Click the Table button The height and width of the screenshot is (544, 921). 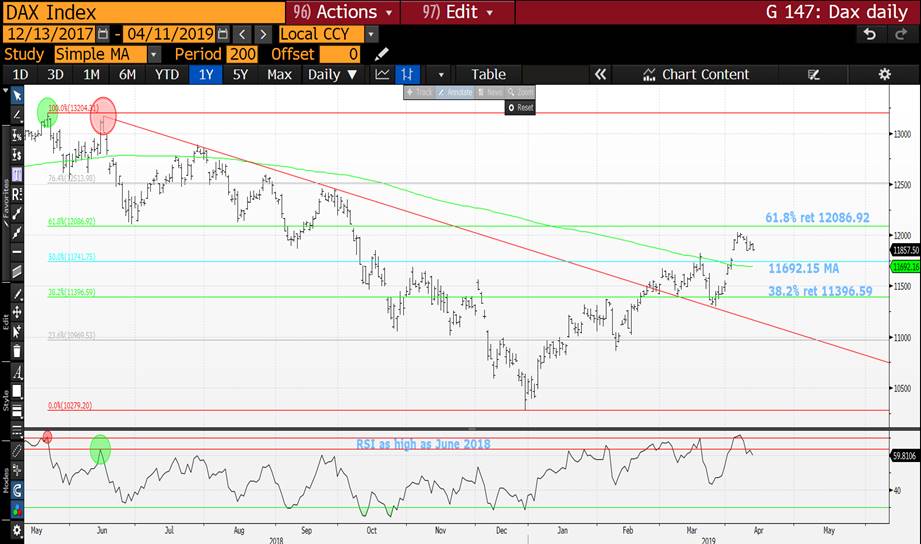[x=489, y=75]
